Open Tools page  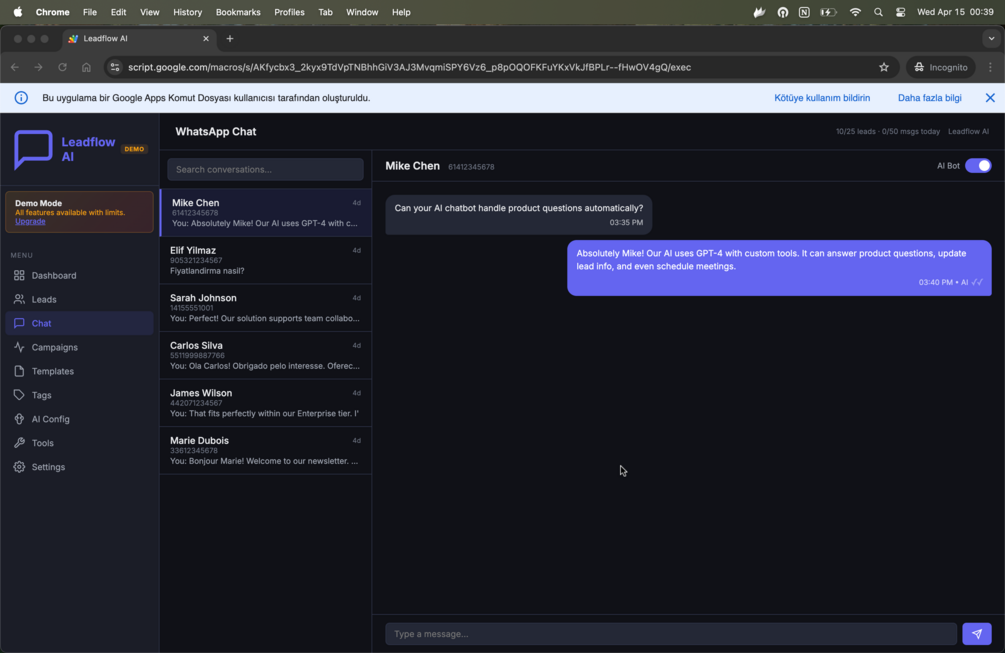(79, 443)
